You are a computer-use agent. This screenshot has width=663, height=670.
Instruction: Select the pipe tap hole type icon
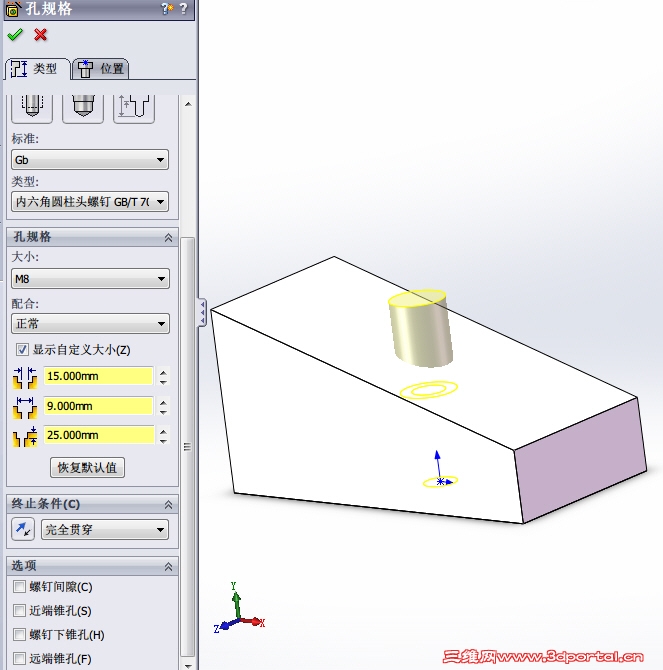pyautogui.click(x=83, y=109)
